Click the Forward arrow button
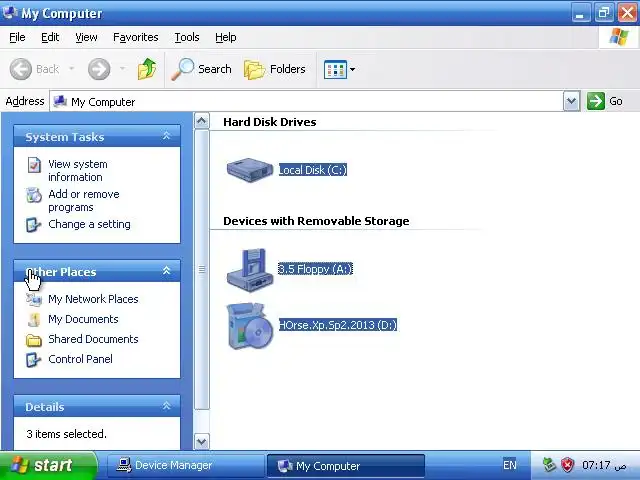The height and width of the screenshot is (480, 640). coord(99,69)
